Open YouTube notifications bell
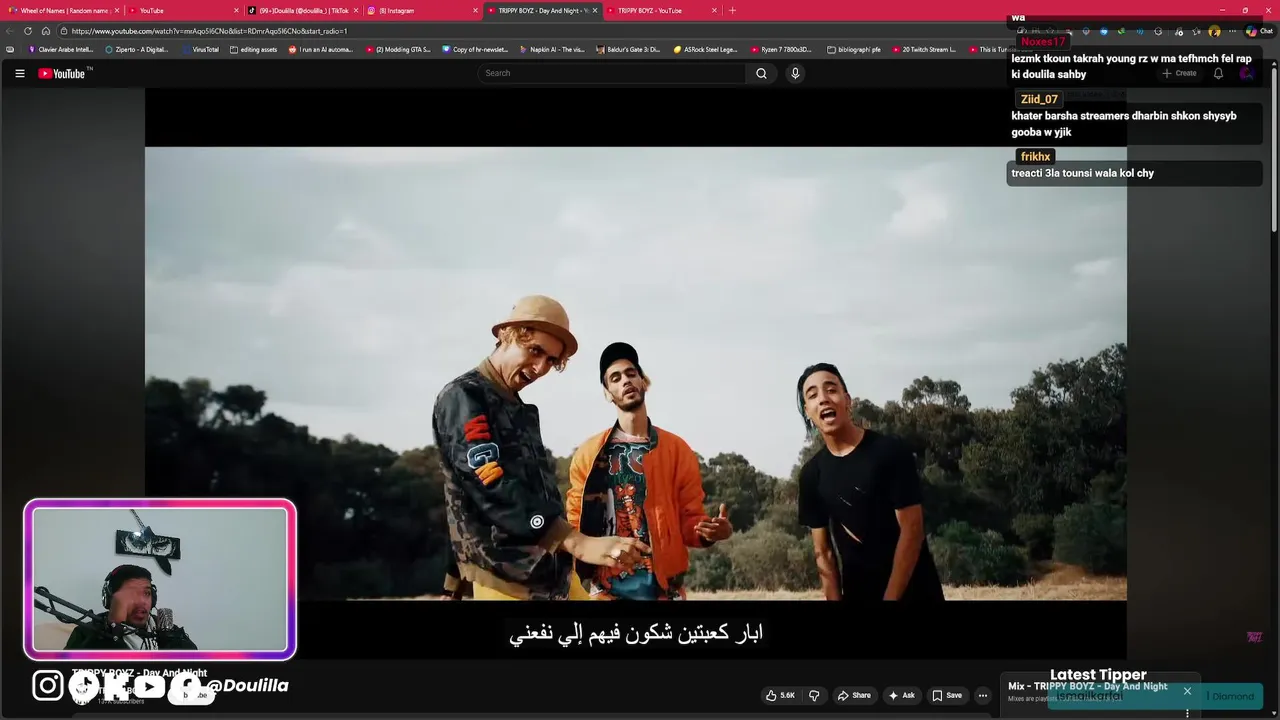1280x720 pixels. [1218, 73]
